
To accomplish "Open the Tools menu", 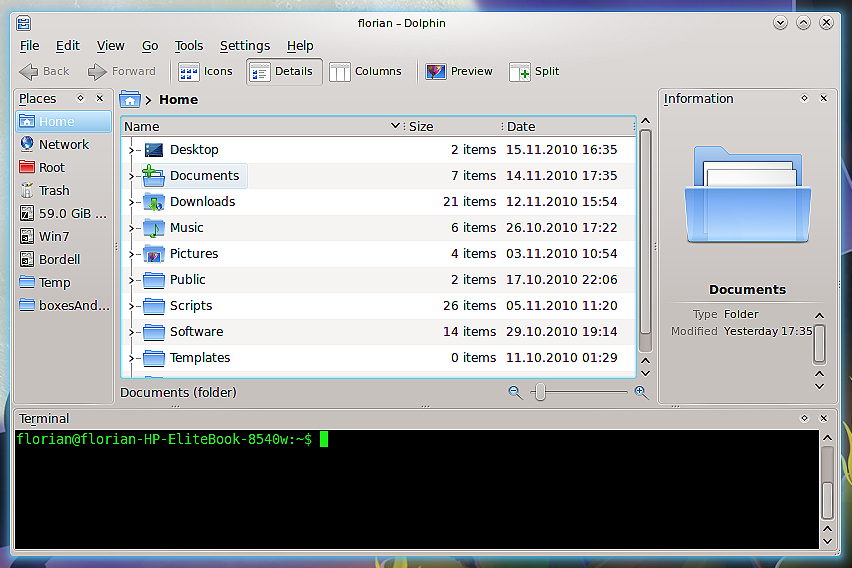I will [x=188, y=45].
